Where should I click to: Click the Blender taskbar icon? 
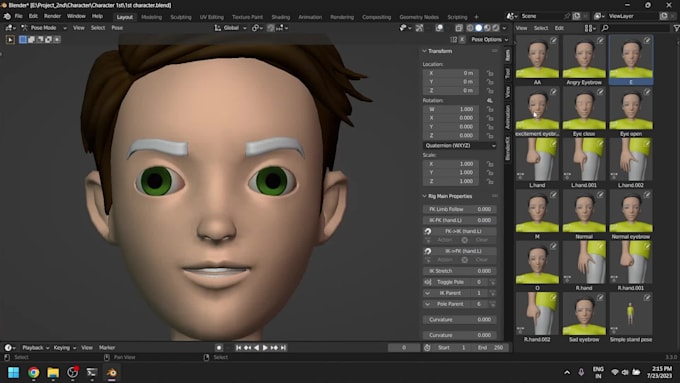click(x=111, y=373)
